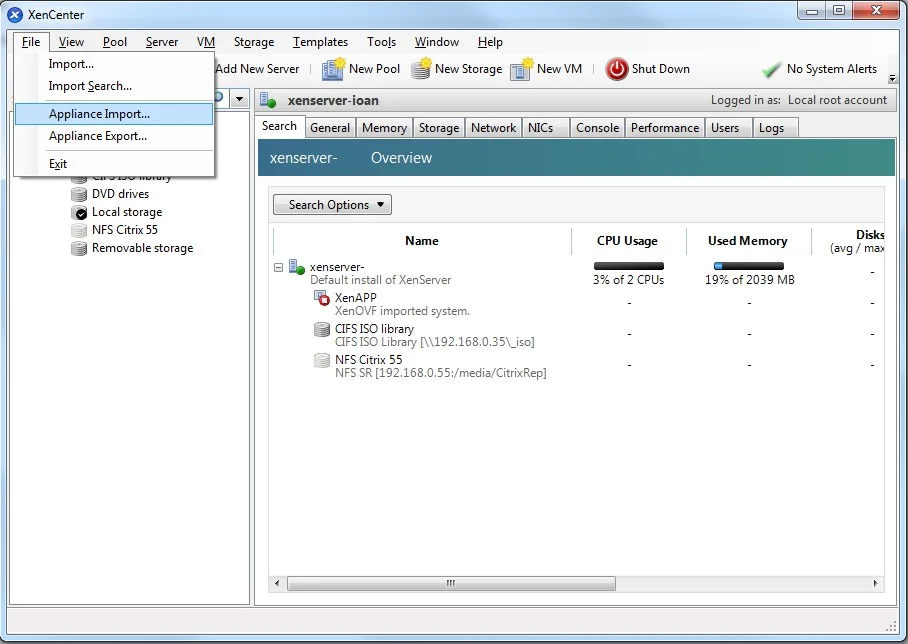The image size is (908, 644).
Task: Open the dropdown arrow above the tree panel
Action: coord(240,98)
